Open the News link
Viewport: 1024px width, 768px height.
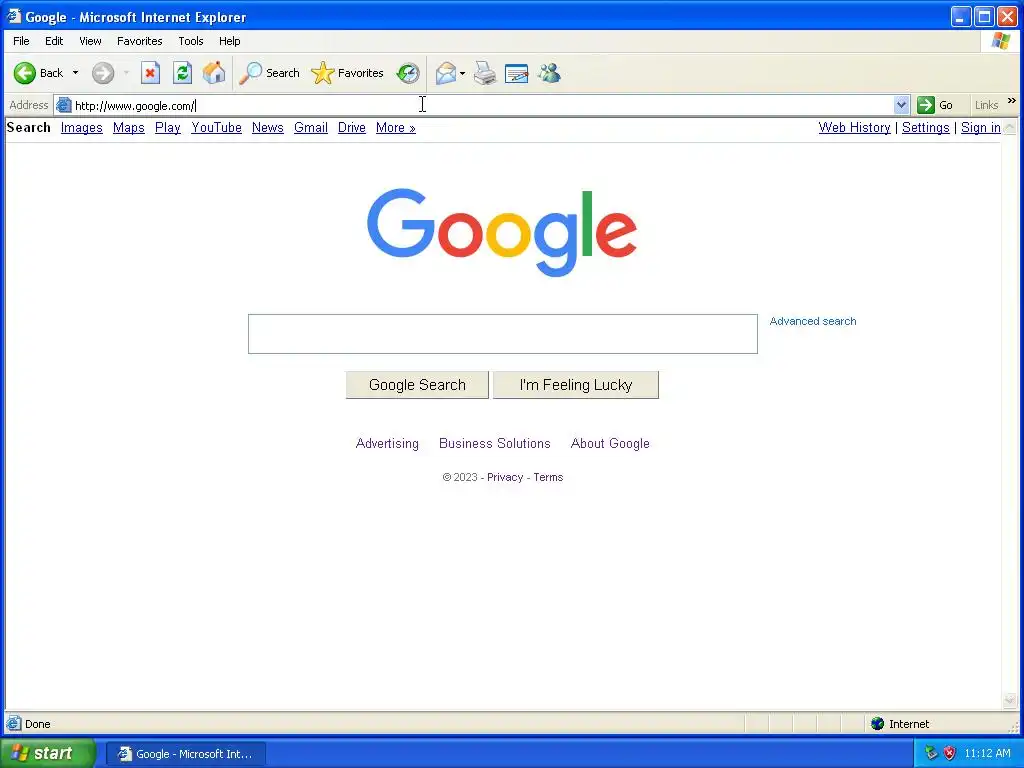(268, 127)
